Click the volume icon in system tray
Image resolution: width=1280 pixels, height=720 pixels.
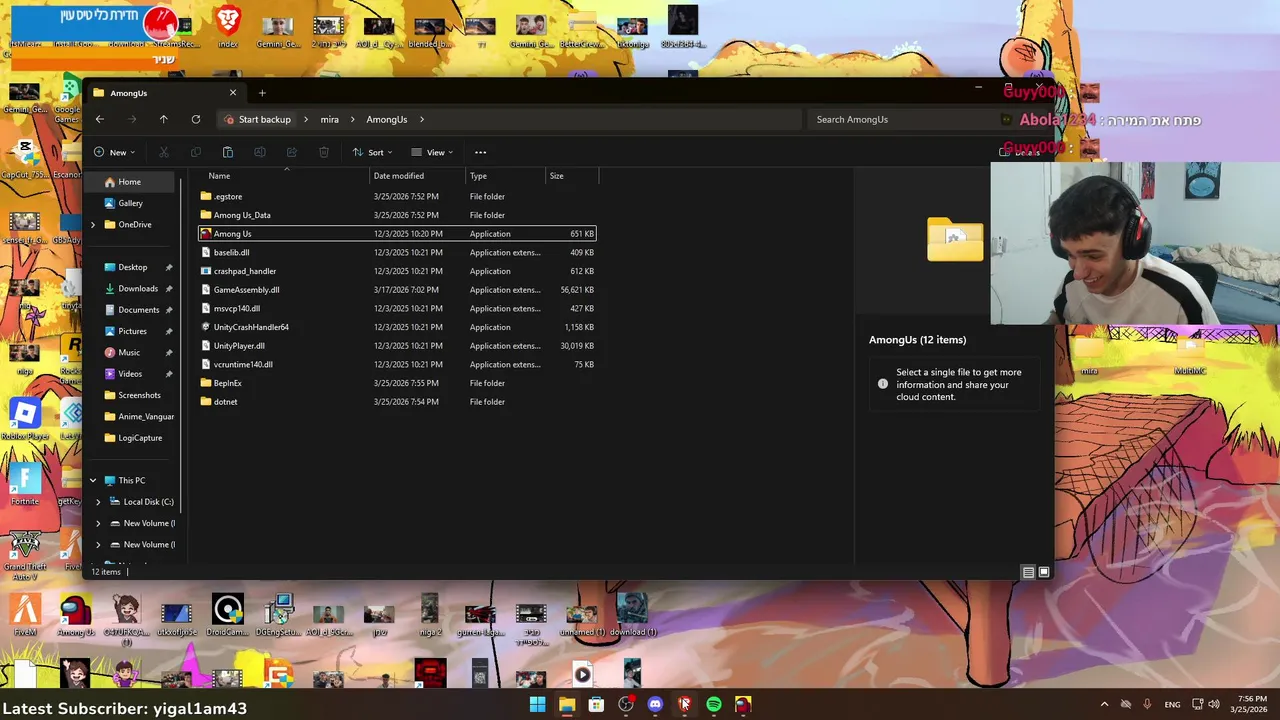[1215, 704]
